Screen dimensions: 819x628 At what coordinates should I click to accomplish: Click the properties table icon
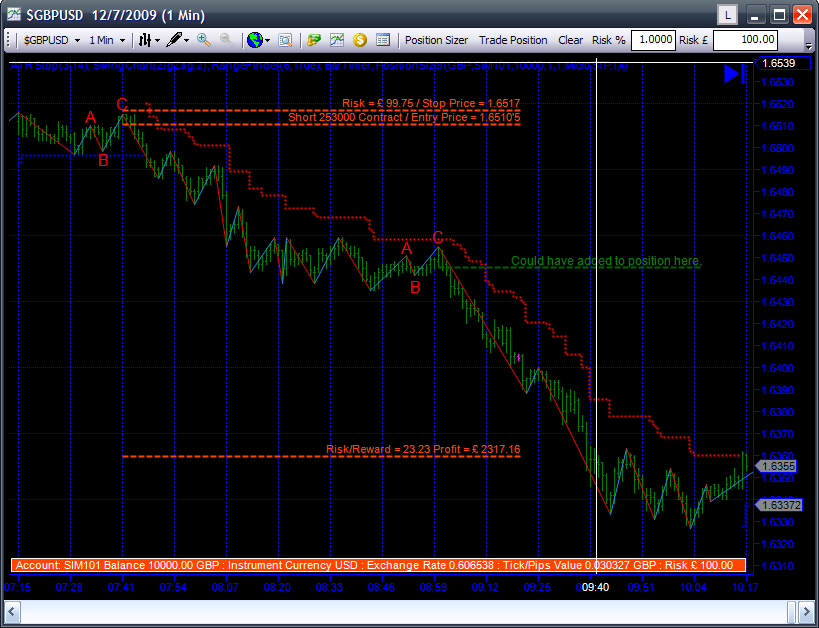point(383,40)
